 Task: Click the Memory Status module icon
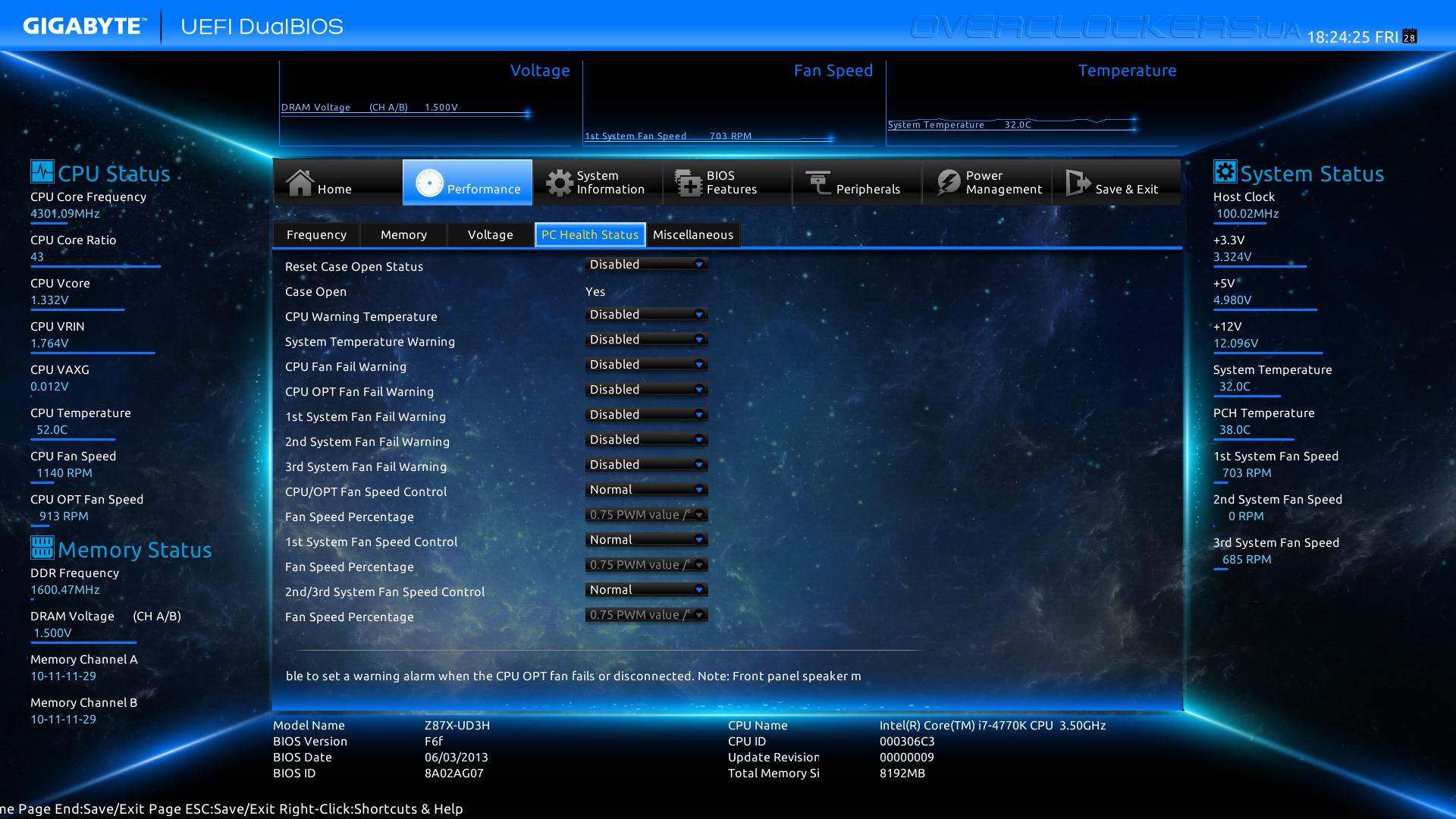point(42,547)
